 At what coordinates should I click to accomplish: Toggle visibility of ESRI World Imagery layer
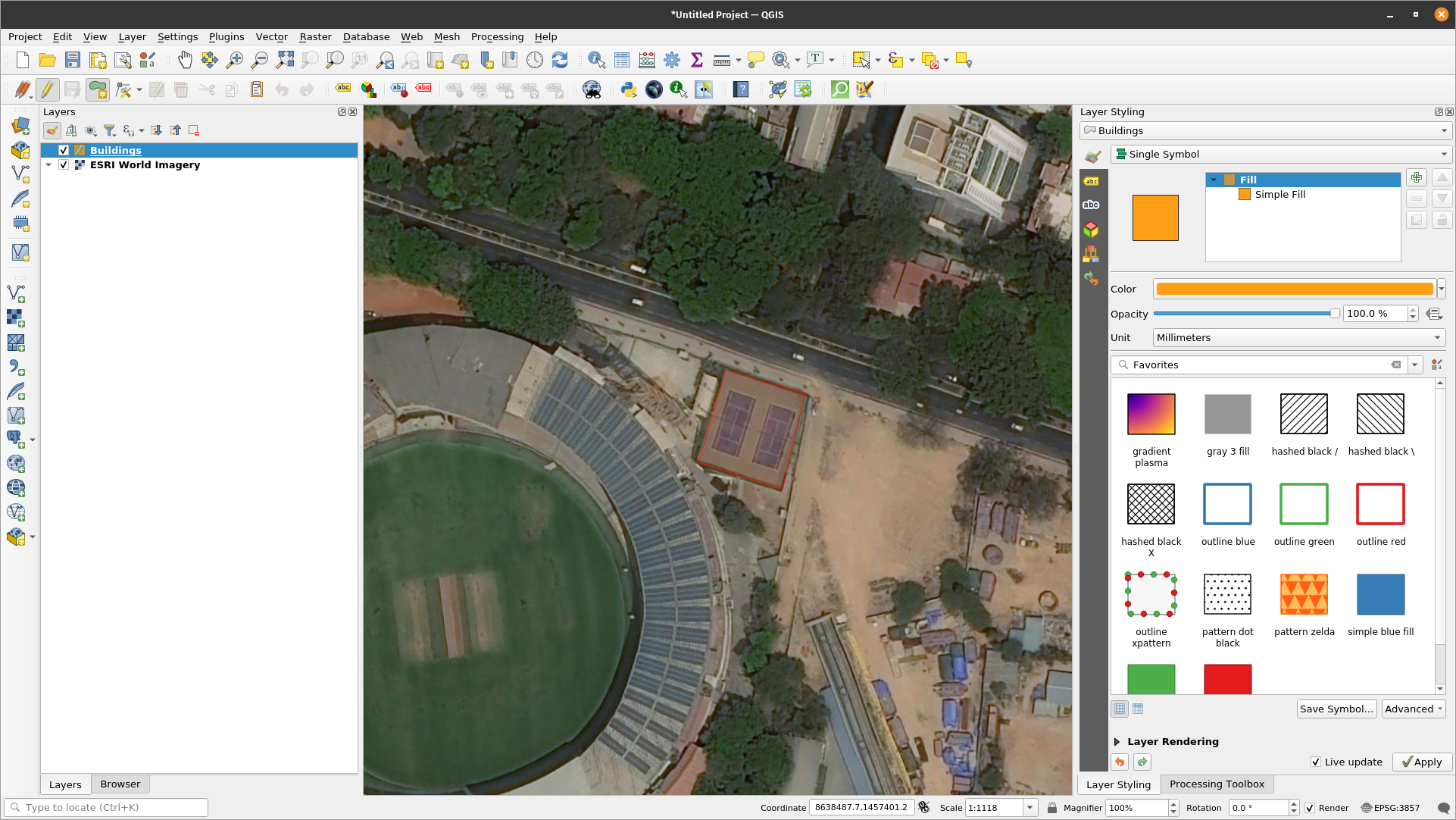coord(63,165)
